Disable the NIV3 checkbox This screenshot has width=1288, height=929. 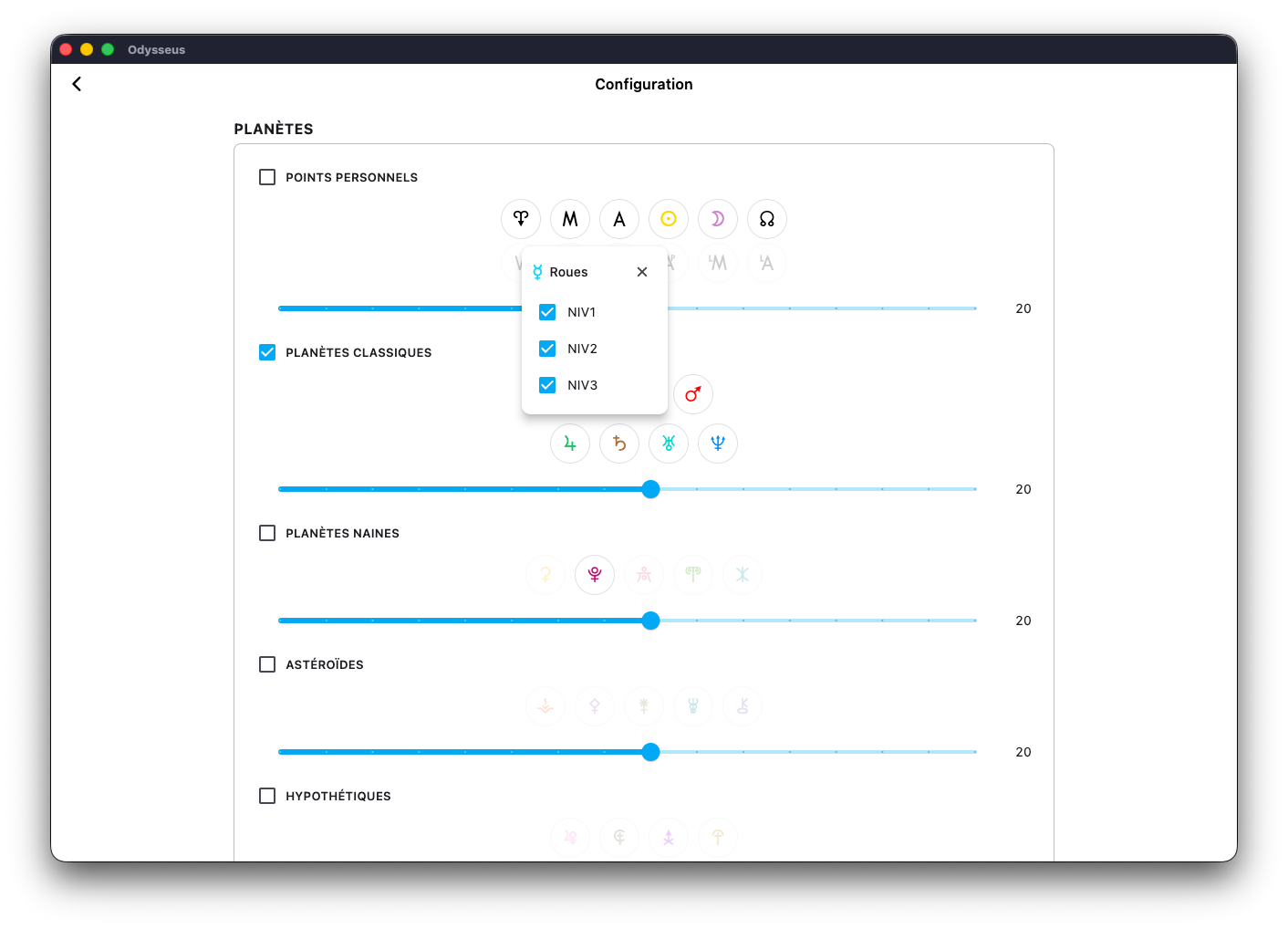pyautogui.click(x=547, y=385)
